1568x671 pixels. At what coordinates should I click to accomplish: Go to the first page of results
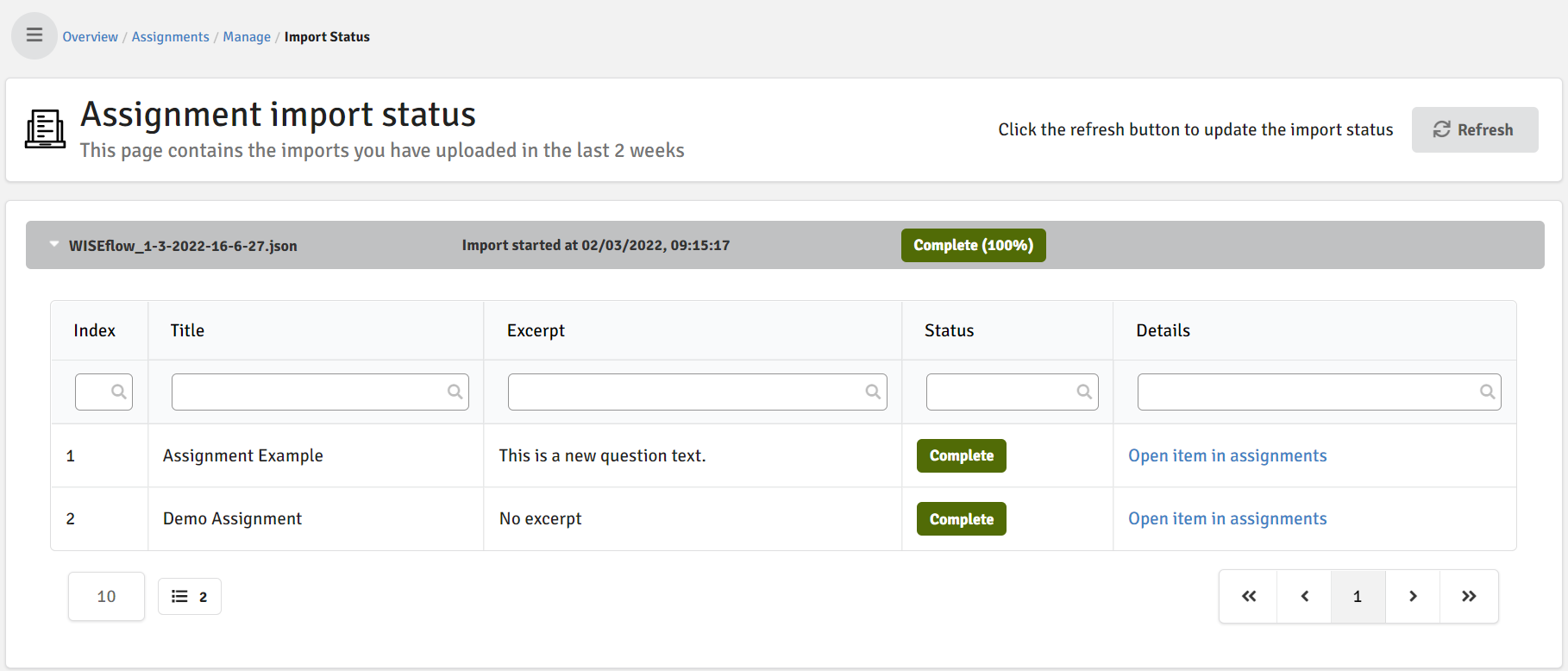point(1248,596)
